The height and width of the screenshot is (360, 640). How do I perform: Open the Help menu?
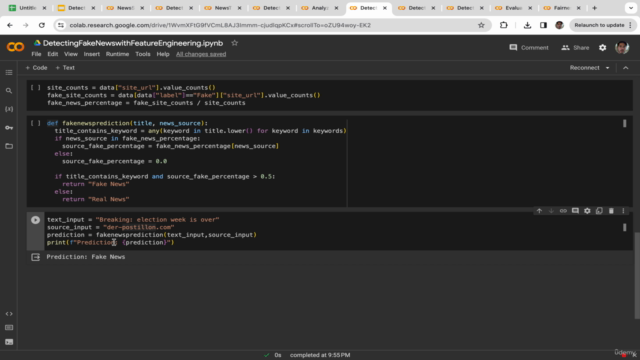tap(163, 54)
